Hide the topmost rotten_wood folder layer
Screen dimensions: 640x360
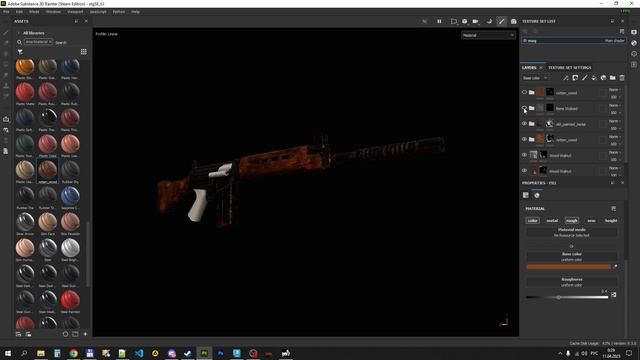[x=524, y=92]
